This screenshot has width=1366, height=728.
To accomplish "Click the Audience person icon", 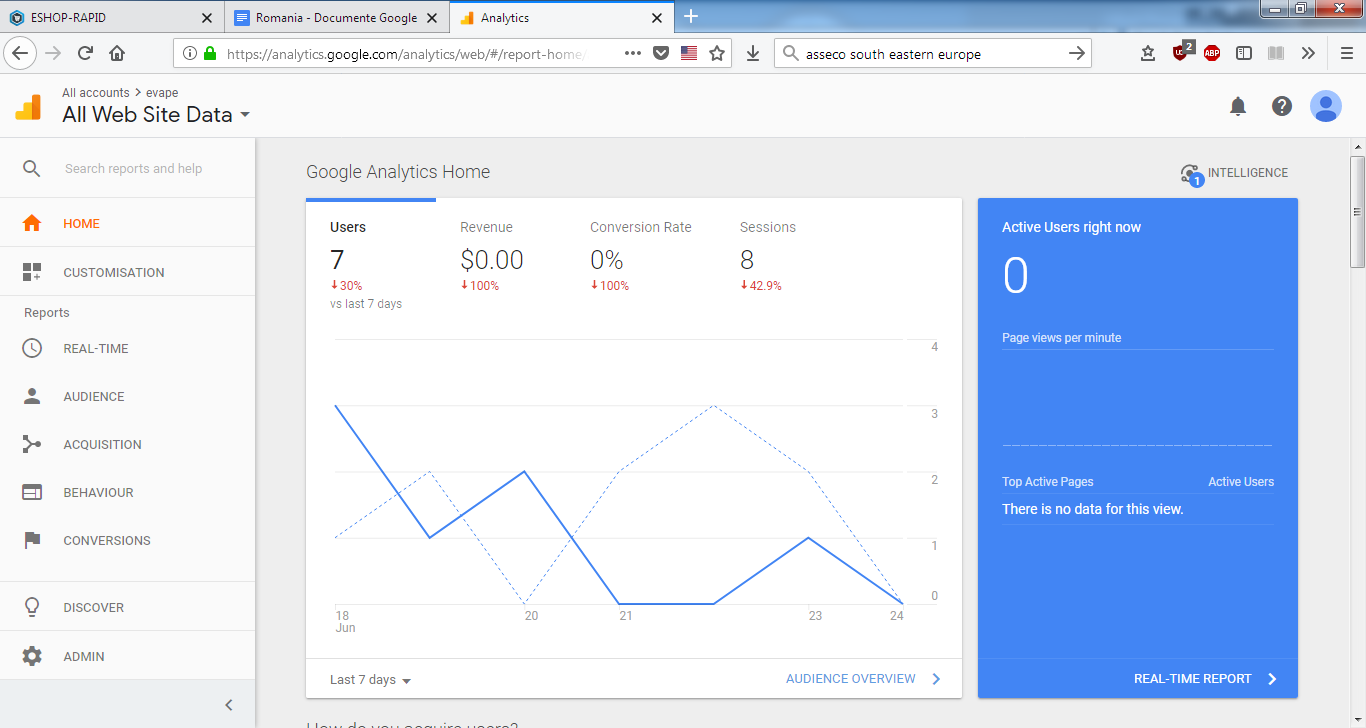I will coord(32,396).
